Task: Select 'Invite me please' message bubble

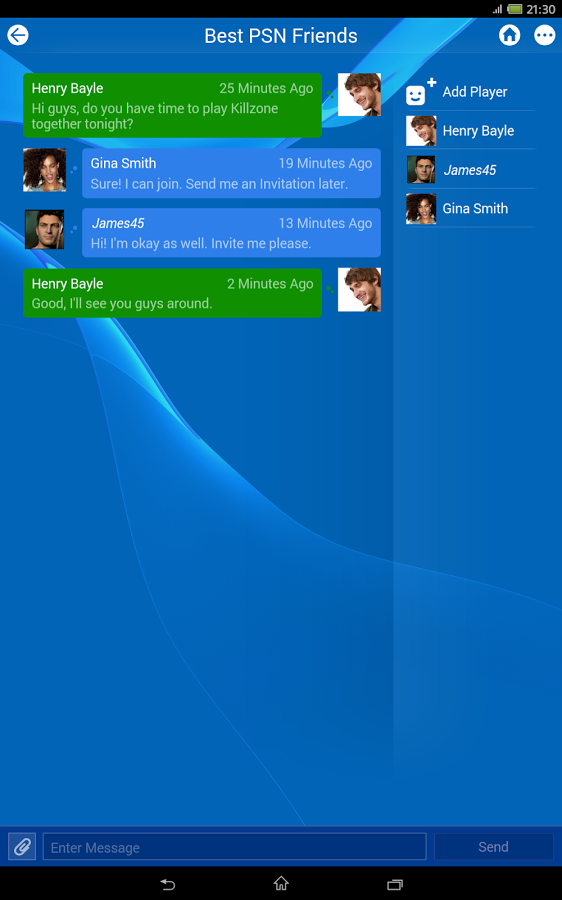Action: [x=231, y=232]
